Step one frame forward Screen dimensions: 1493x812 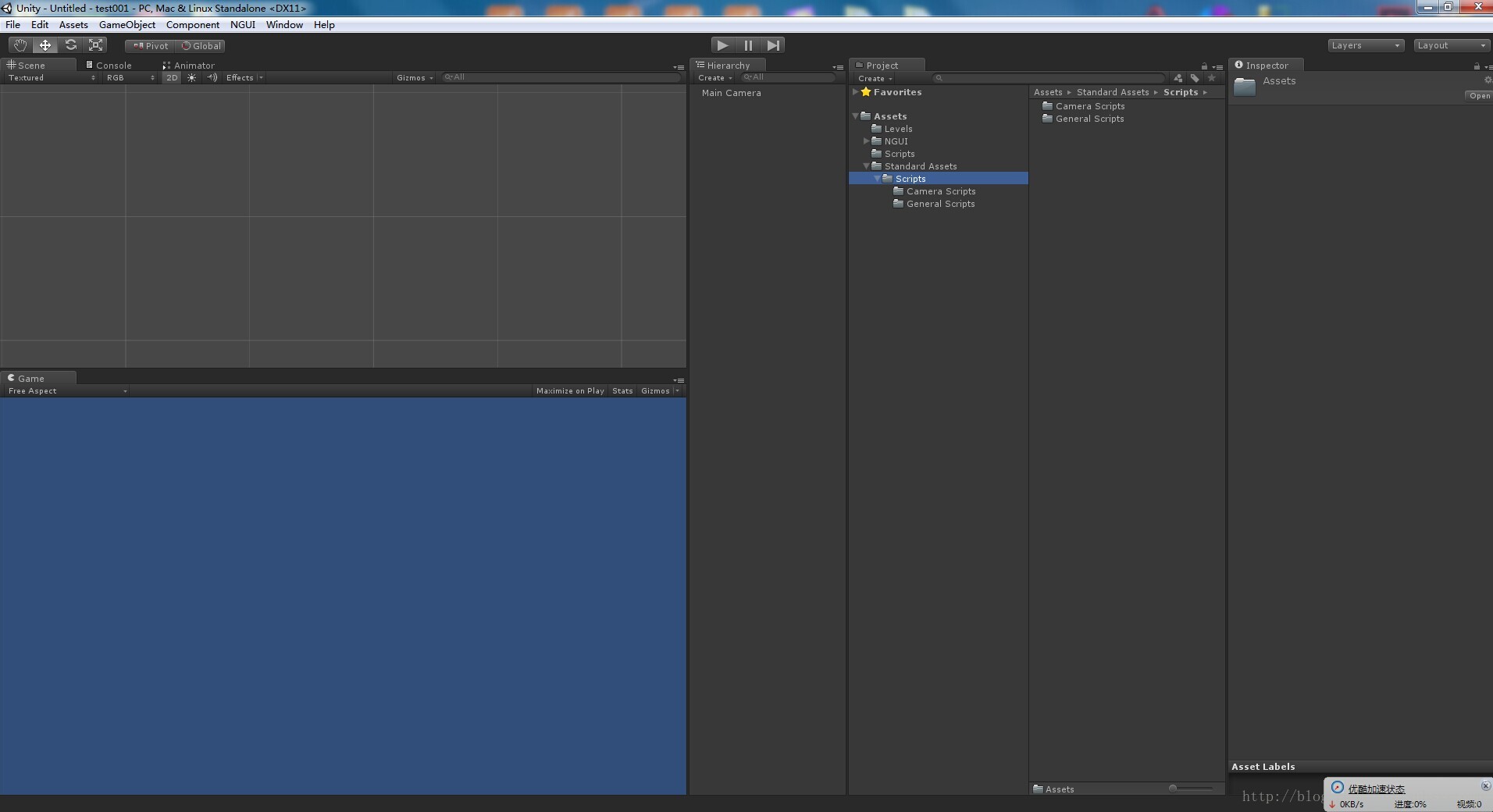click(x=773, y=45)
